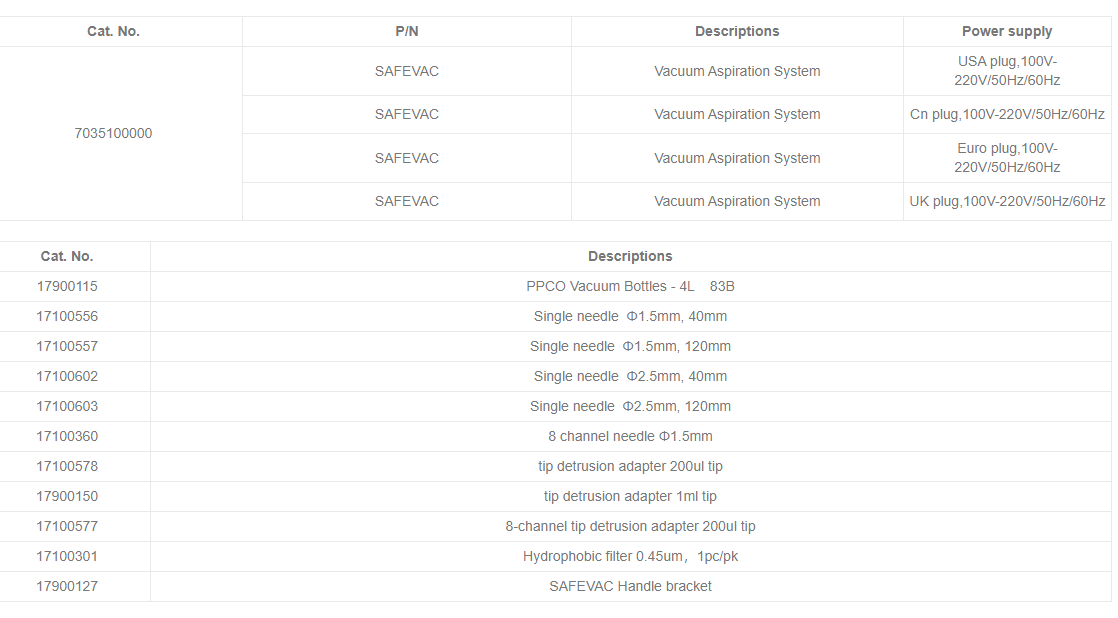Click the Cn plug power supply entry
Image resolution: width=1118 pixels, height=618 pixels.
click(x=1007, y=114)
